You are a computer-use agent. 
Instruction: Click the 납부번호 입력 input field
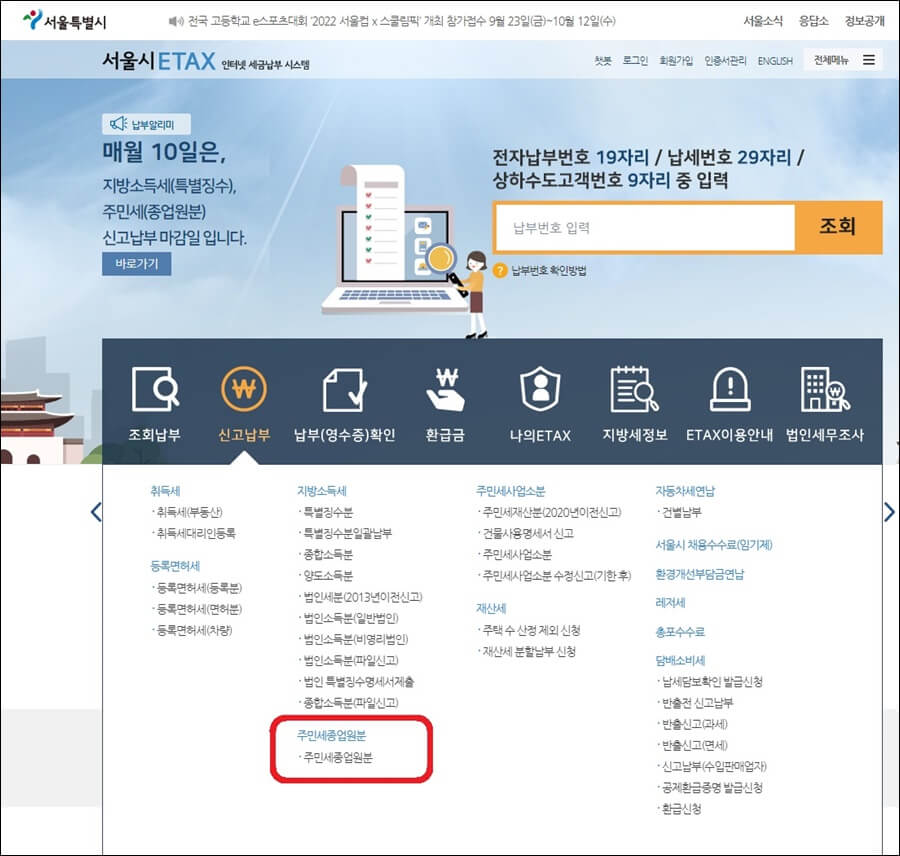click(x=645, y=228)
